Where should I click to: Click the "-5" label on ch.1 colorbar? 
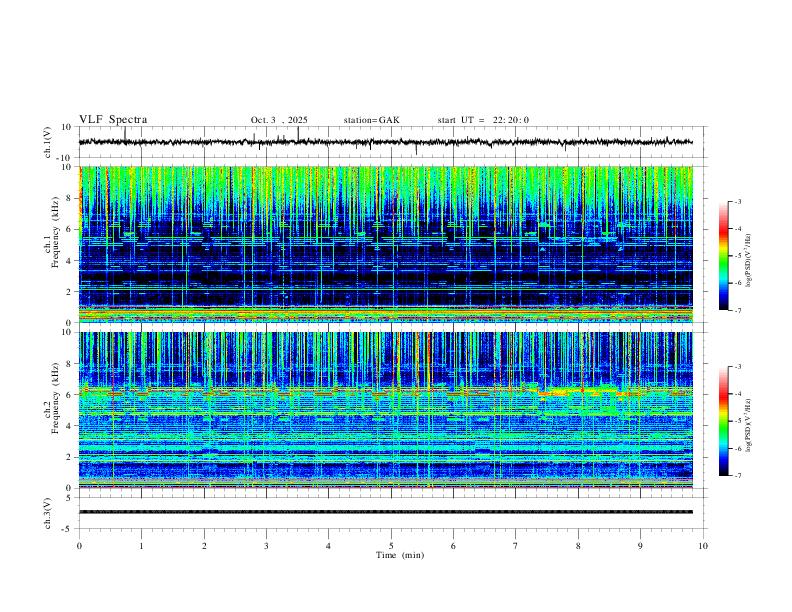[x=737, y=256]
